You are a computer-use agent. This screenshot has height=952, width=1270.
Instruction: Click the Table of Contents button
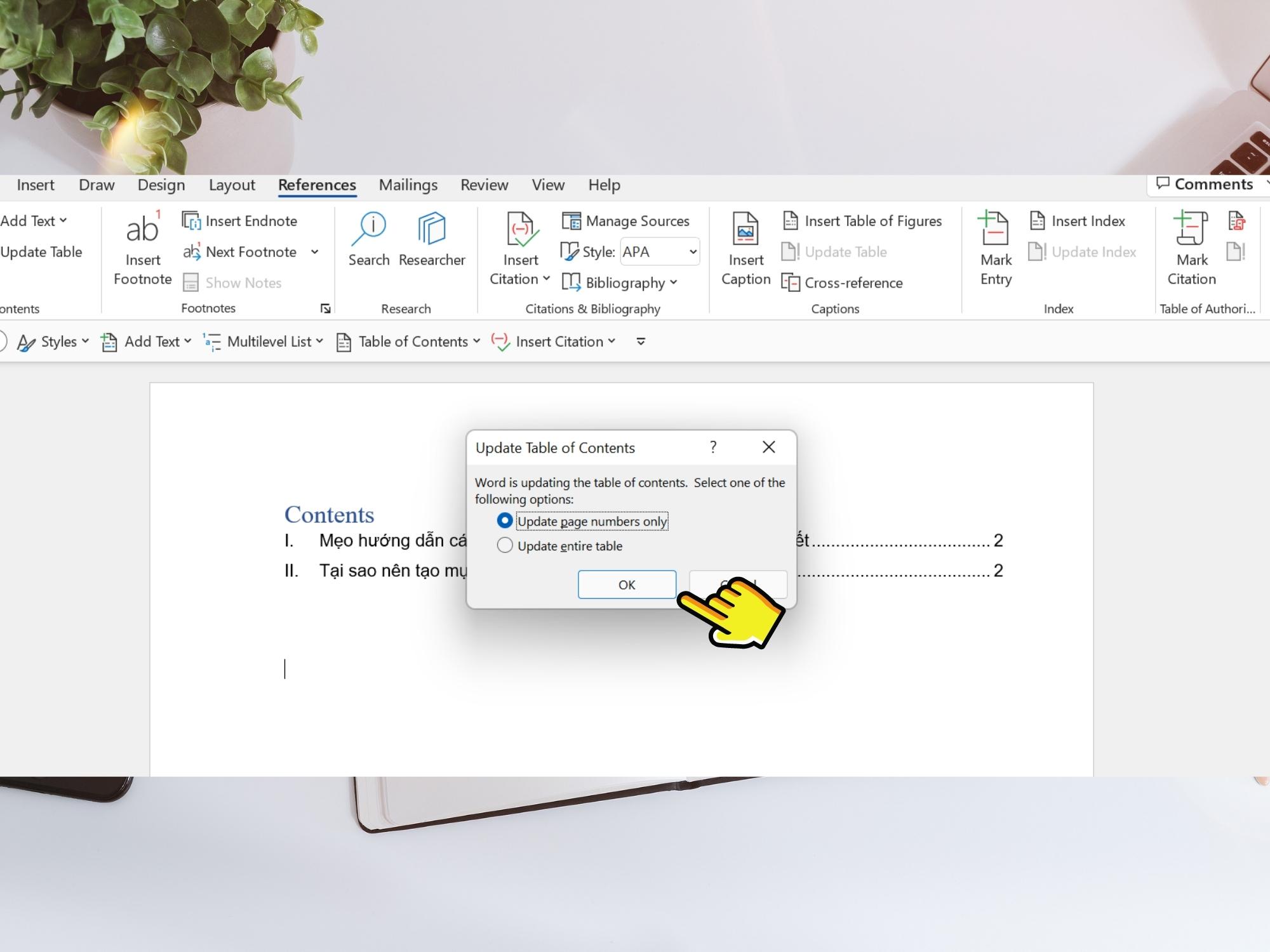(409, 341)
